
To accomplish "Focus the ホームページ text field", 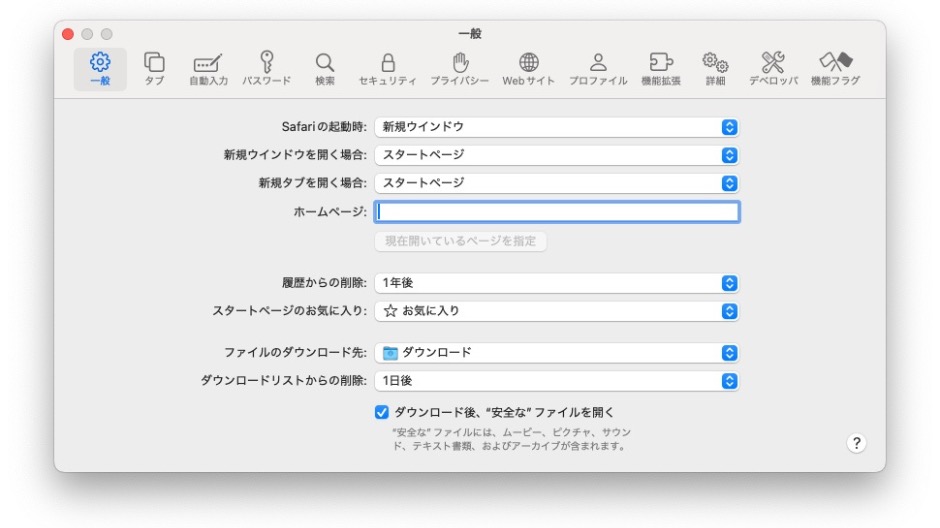I will coord(557,212).
